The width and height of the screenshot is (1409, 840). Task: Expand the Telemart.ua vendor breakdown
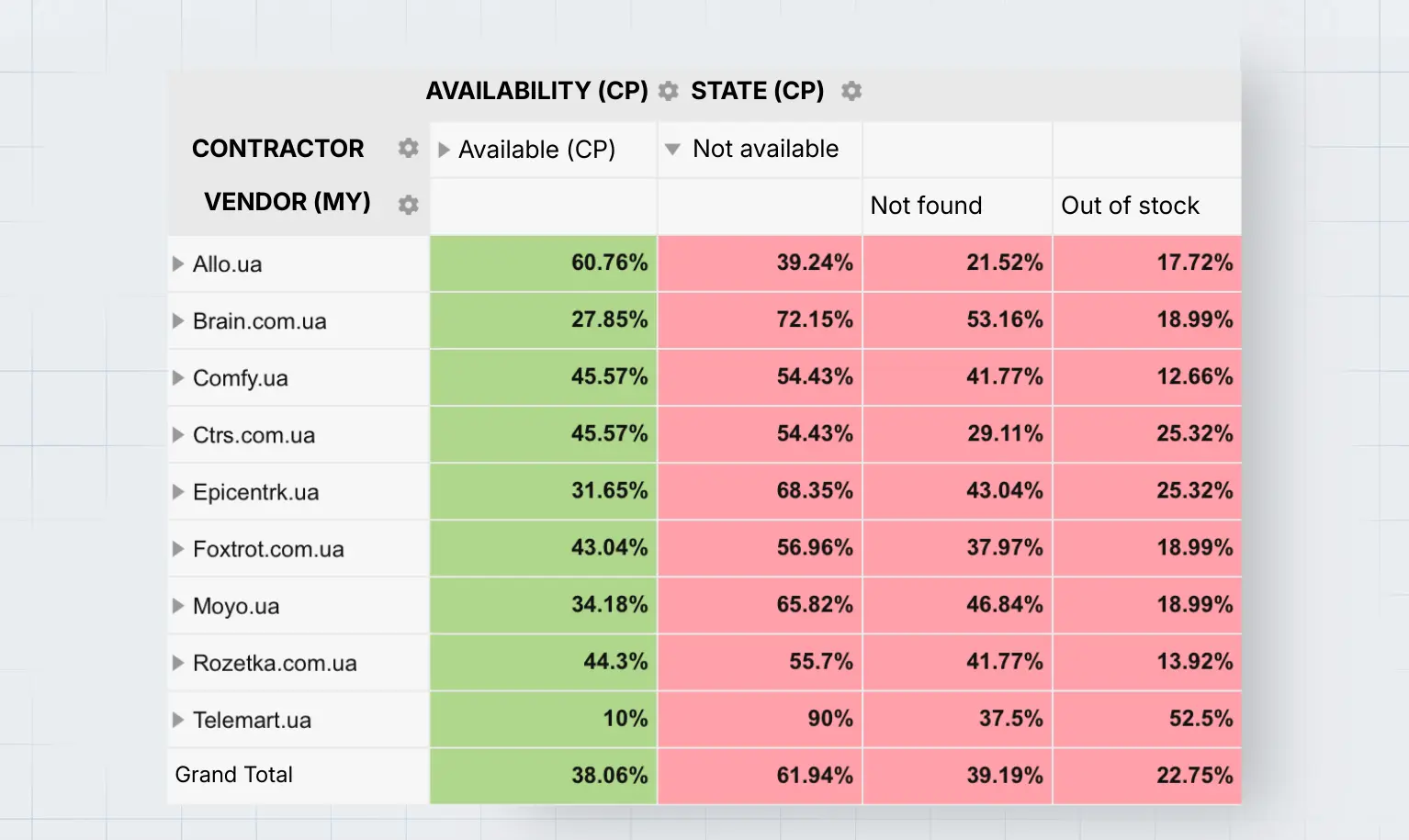pyautogui.click(x=176, y=720)
